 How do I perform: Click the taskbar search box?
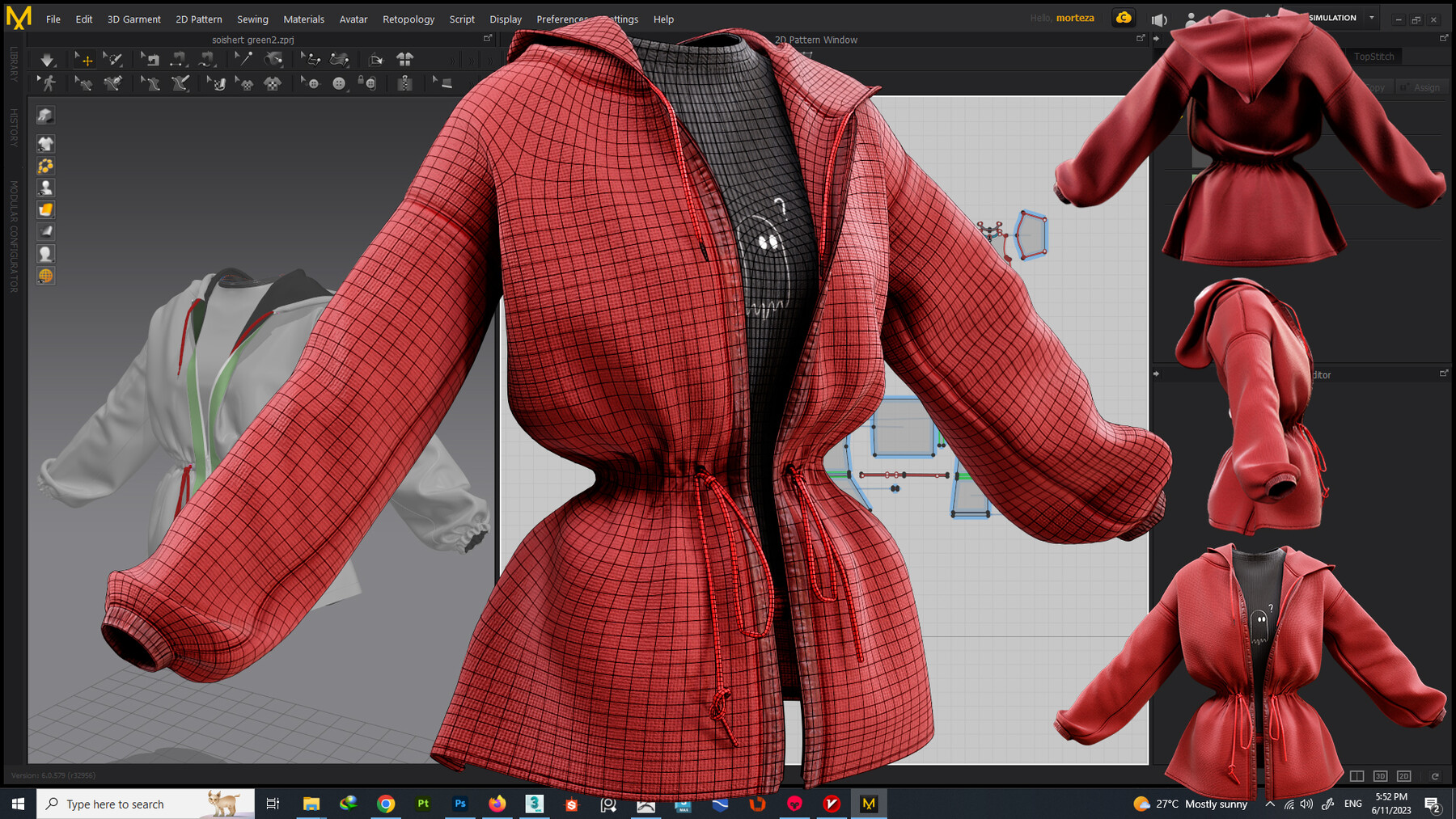tap(146, 804)
